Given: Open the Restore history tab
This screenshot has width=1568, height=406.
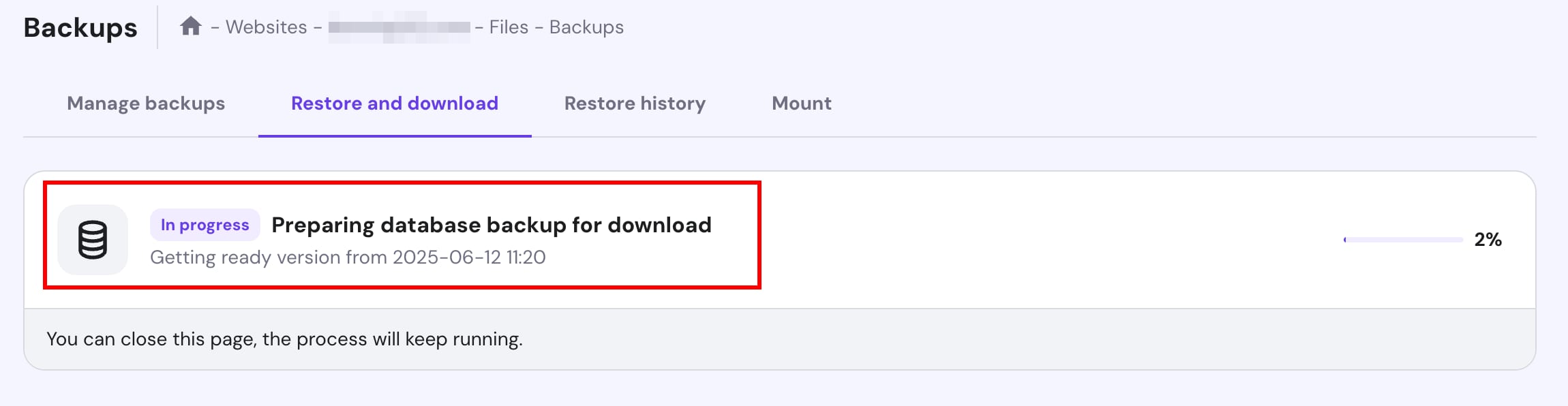Looking at the screenshot, I should tap(635, 104).
